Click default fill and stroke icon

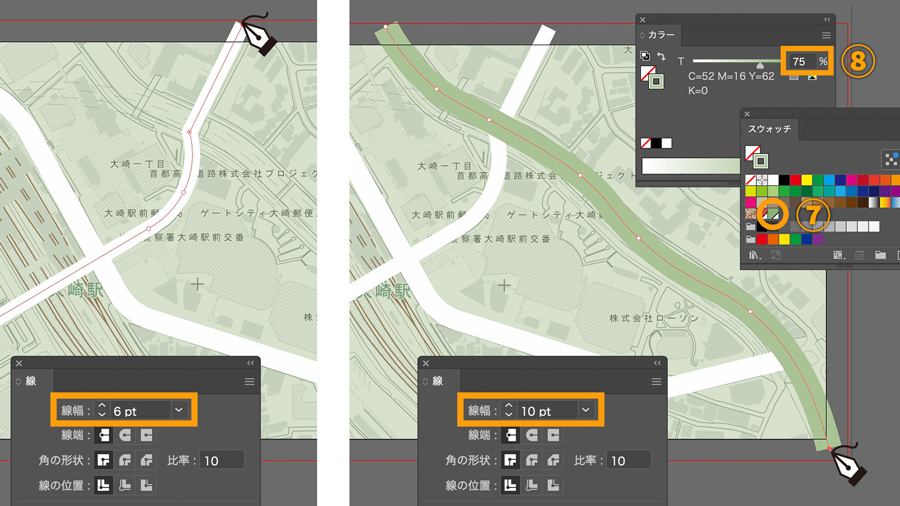click(x=645, y=56)
